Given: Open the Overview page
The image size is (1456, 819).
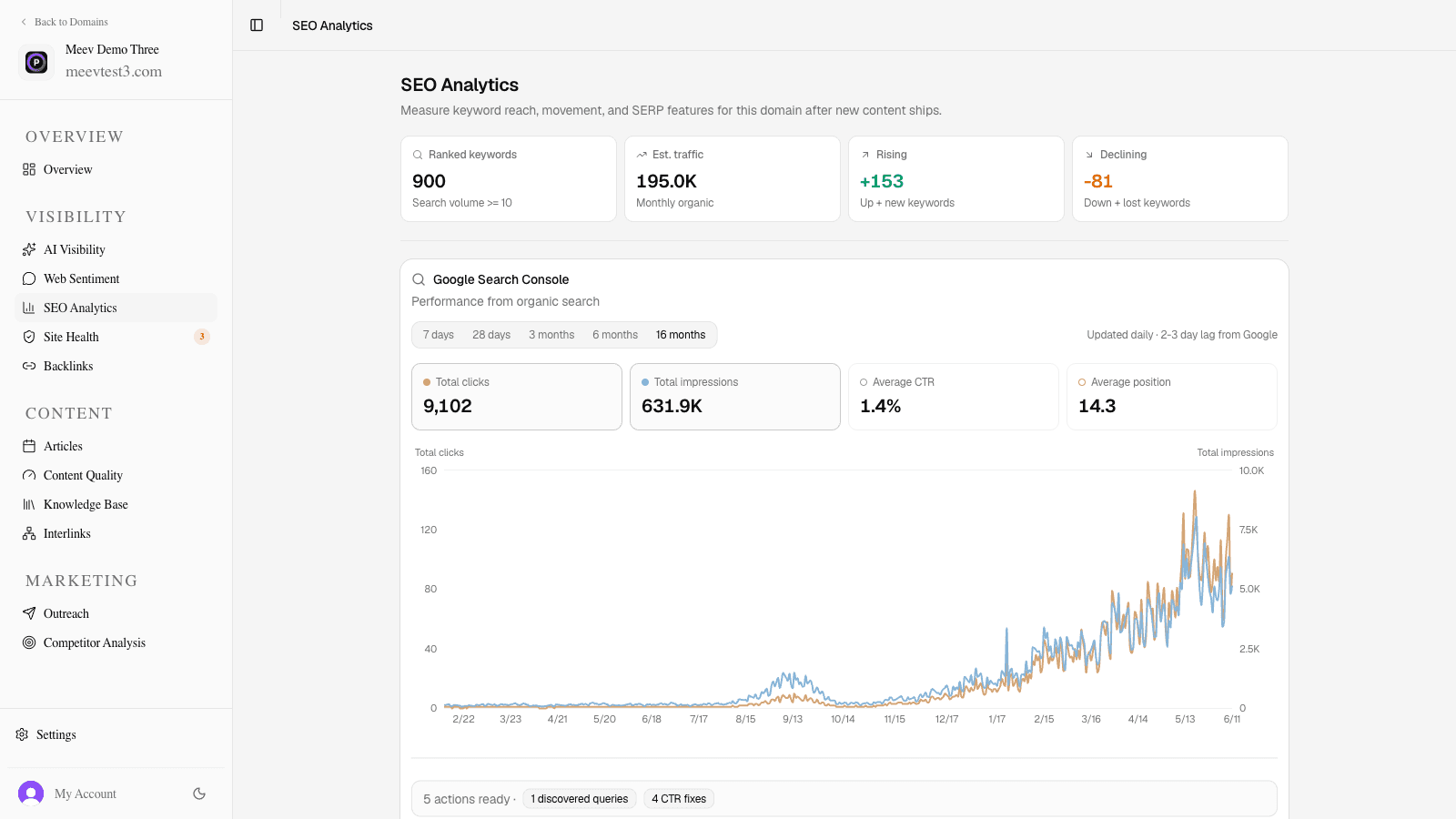Looking at the screenshot, I should 116,169.
